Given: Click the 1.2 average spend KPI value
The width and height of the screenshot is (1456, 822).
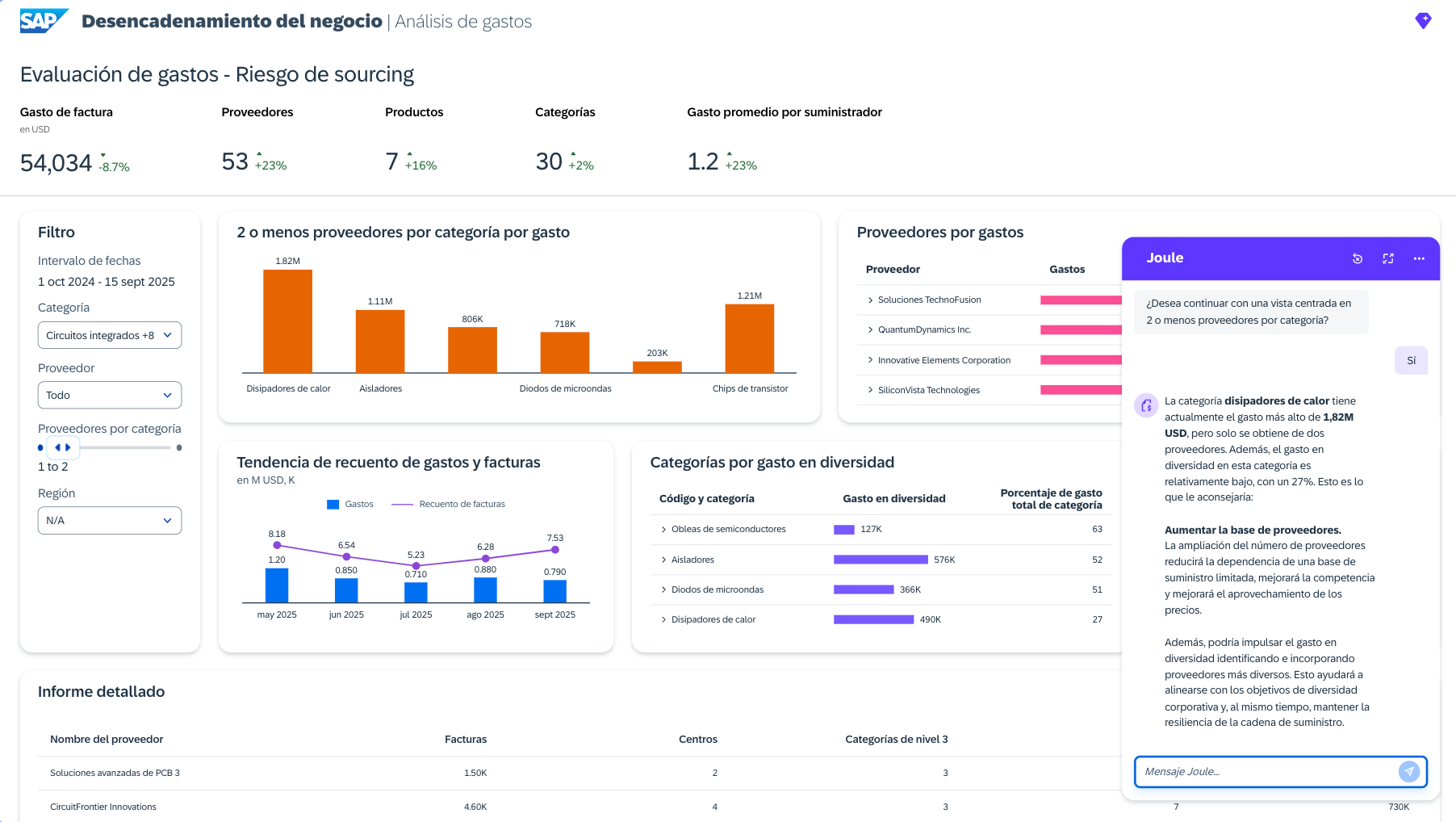Looking at the screenshot, I should click(702, 161).
